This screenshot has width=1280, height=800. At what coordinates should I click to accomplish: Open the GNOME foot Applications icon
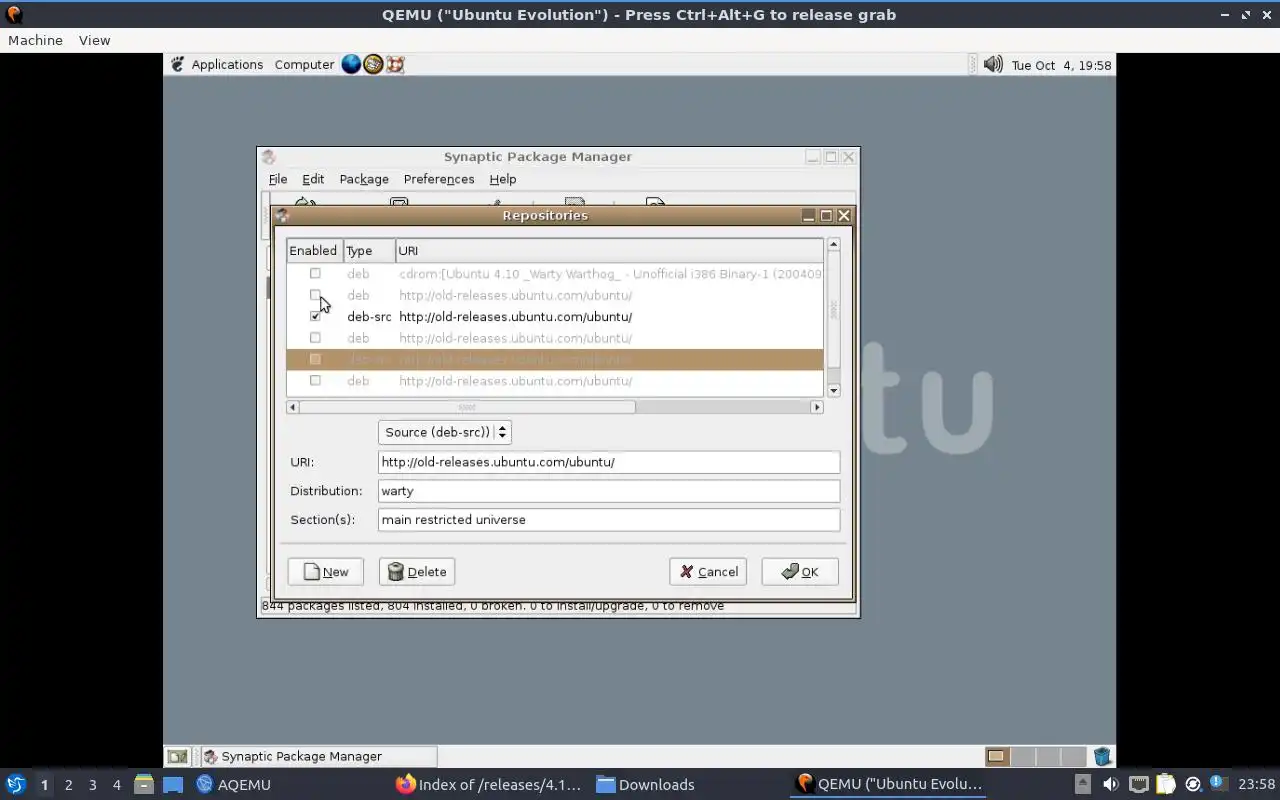tap(178, 64)
